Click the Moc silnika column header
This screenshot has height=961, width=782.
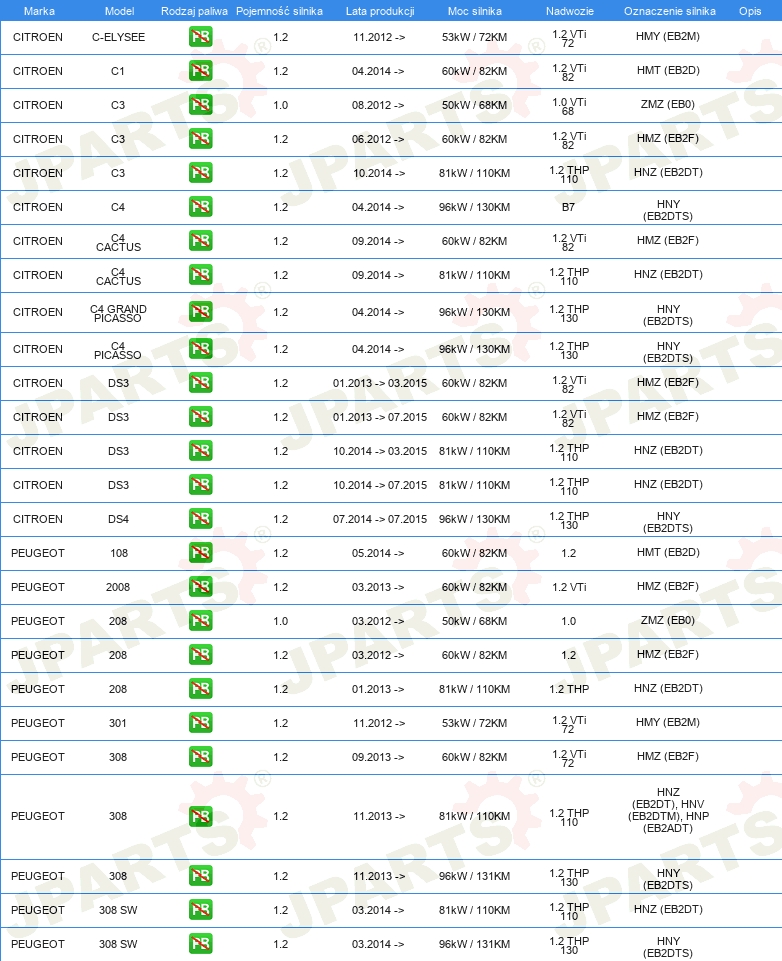[x=474, y=11]
